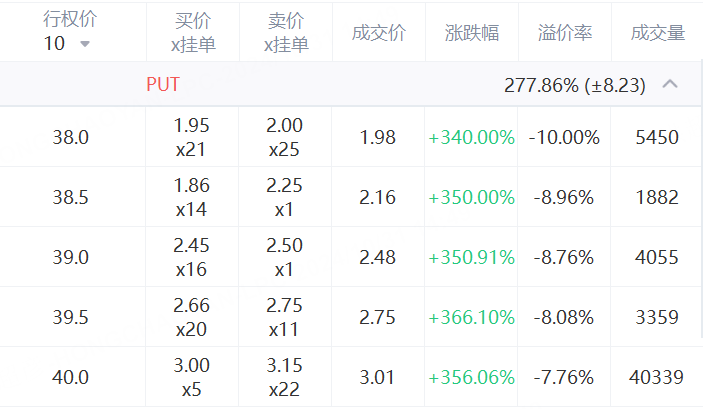Click the 卖价 x挂单 column header
The width and height of the screenshot is (703, 409).
coord(285,33)
